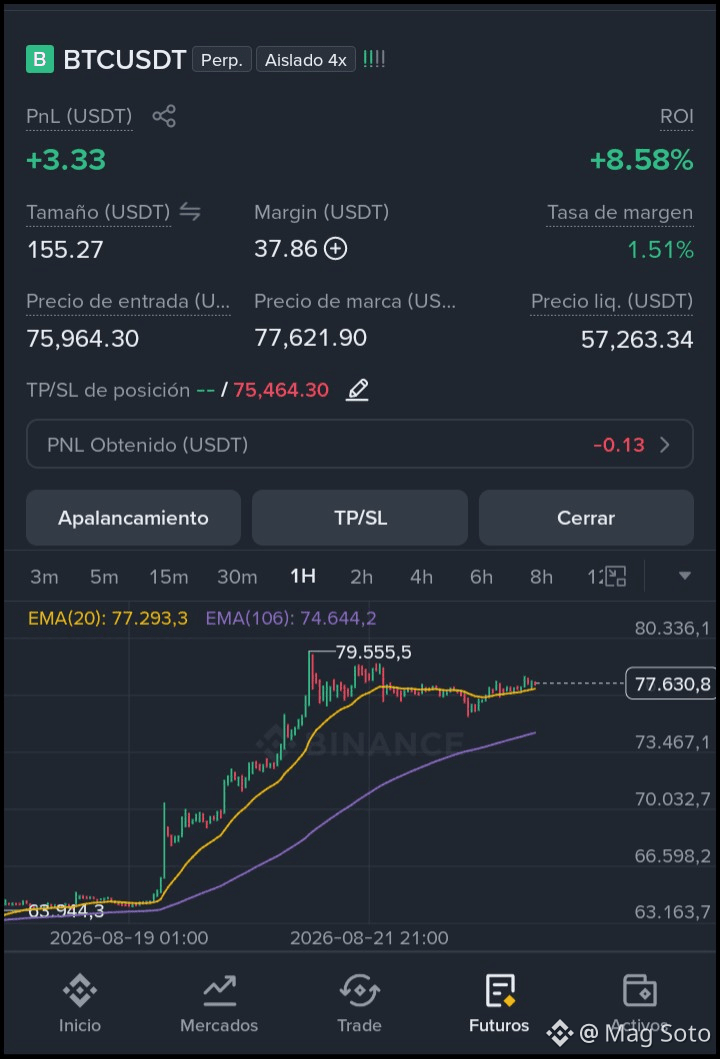Click the swap arrows beside Tamaño (USDT)
Screen dimensions: 720x1059
190,212
